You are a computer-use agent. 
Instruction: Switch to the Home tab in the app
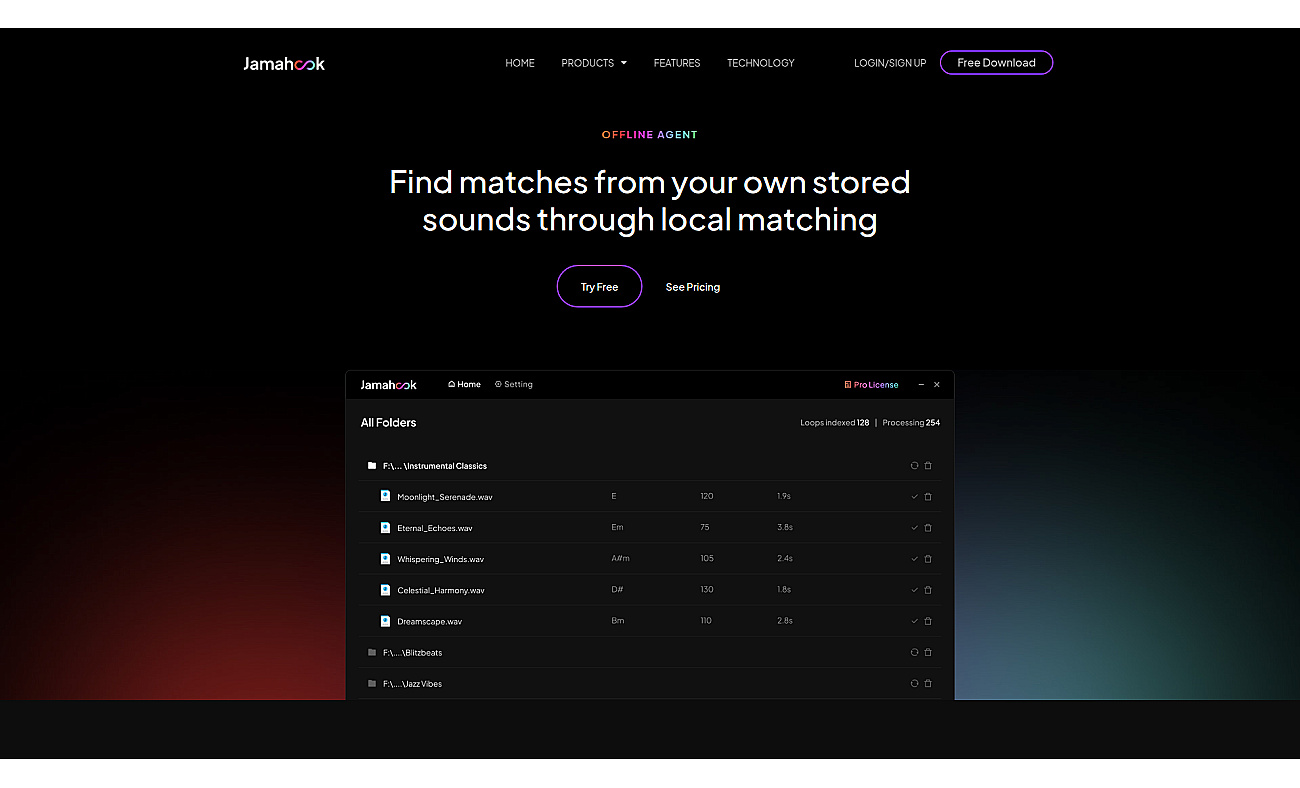[x=465, y=384]
